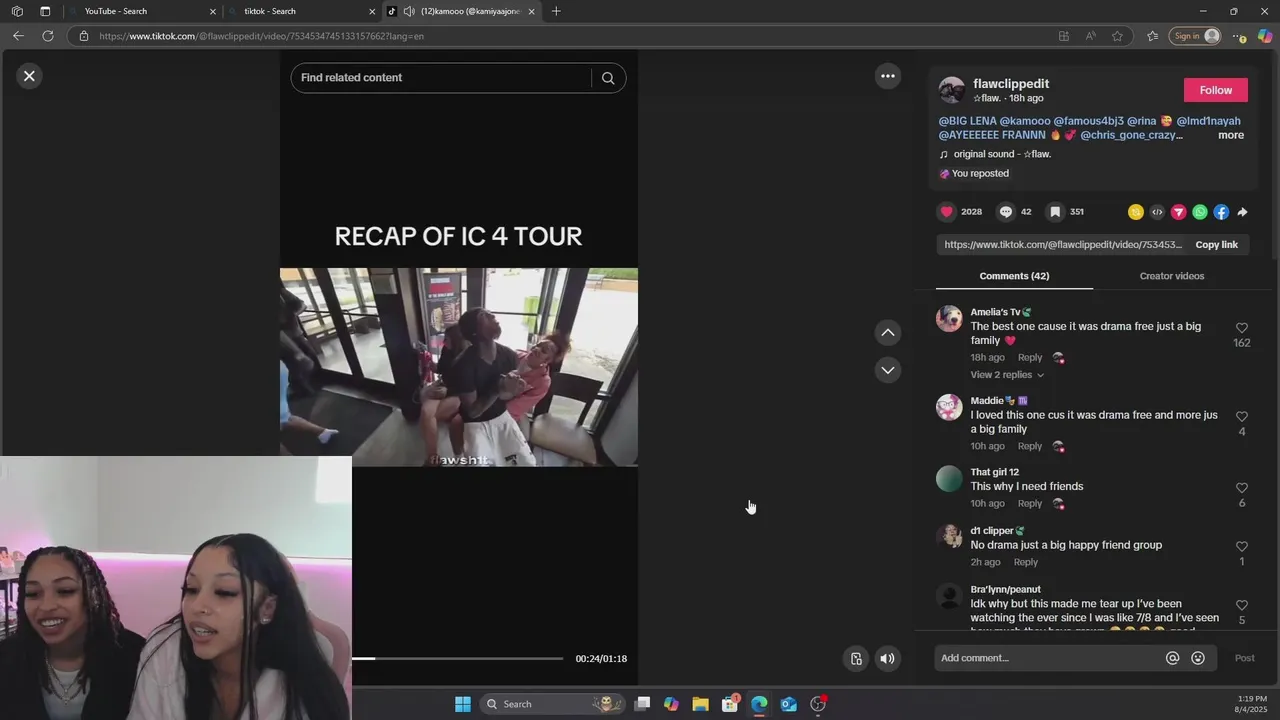The height and width of the screenshot is (720, 1280).
Task: Open the emoji picker in comment box
Action: pos(1198,658)
